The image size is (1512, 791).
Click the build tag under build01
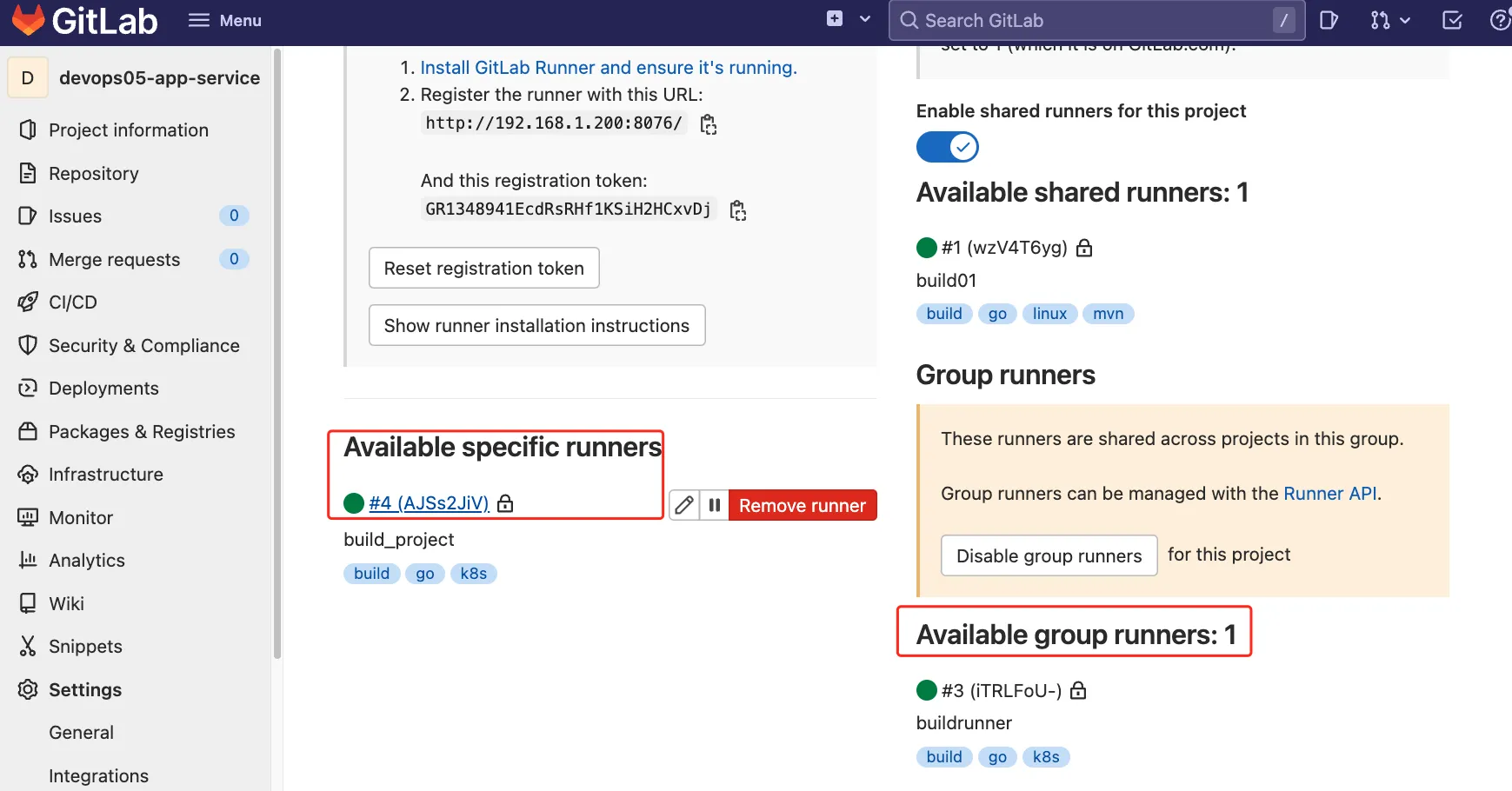click(944, 314)
